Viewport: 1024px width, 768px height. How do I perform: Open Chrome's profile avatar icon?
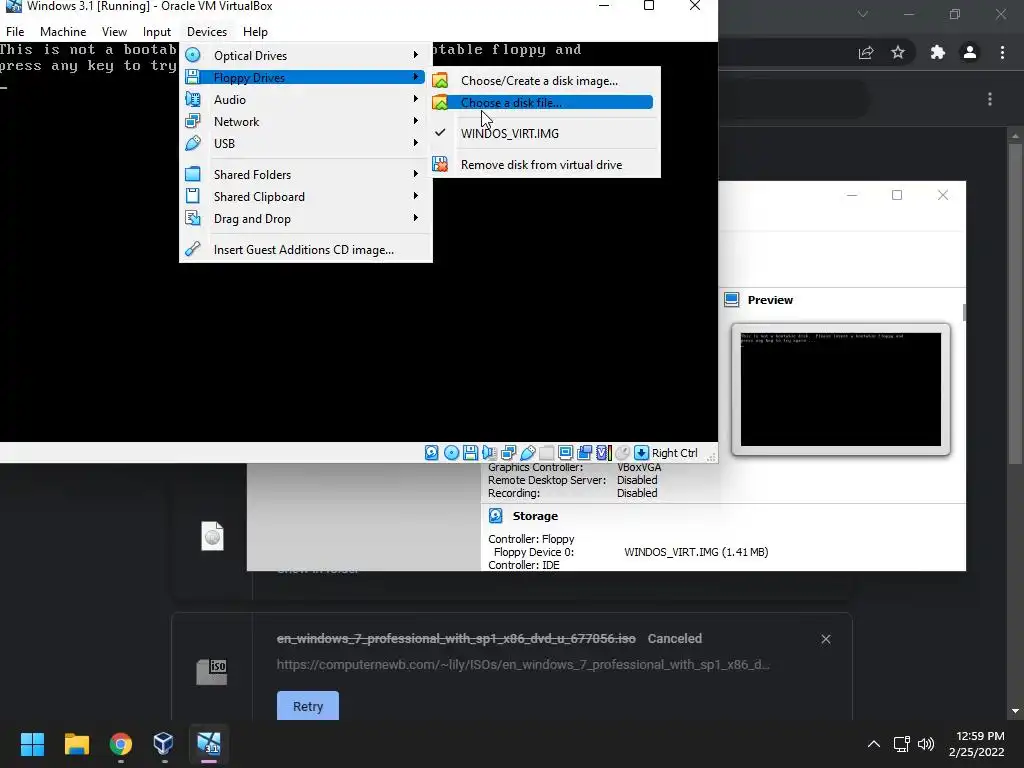click(970, 52)
